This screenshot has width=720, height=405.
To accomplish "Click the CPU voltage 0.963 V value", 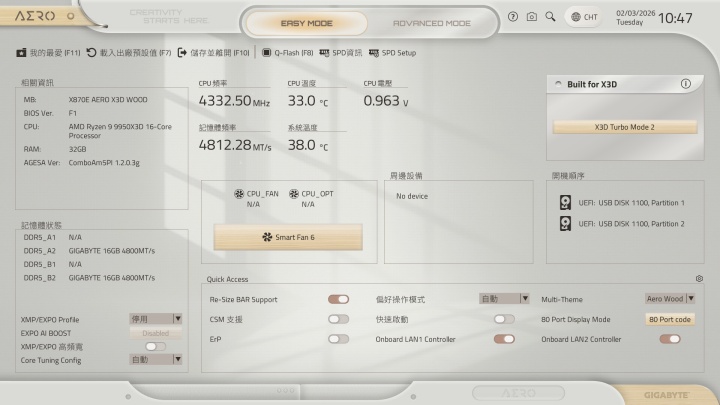I will click(x=386, y=101).
